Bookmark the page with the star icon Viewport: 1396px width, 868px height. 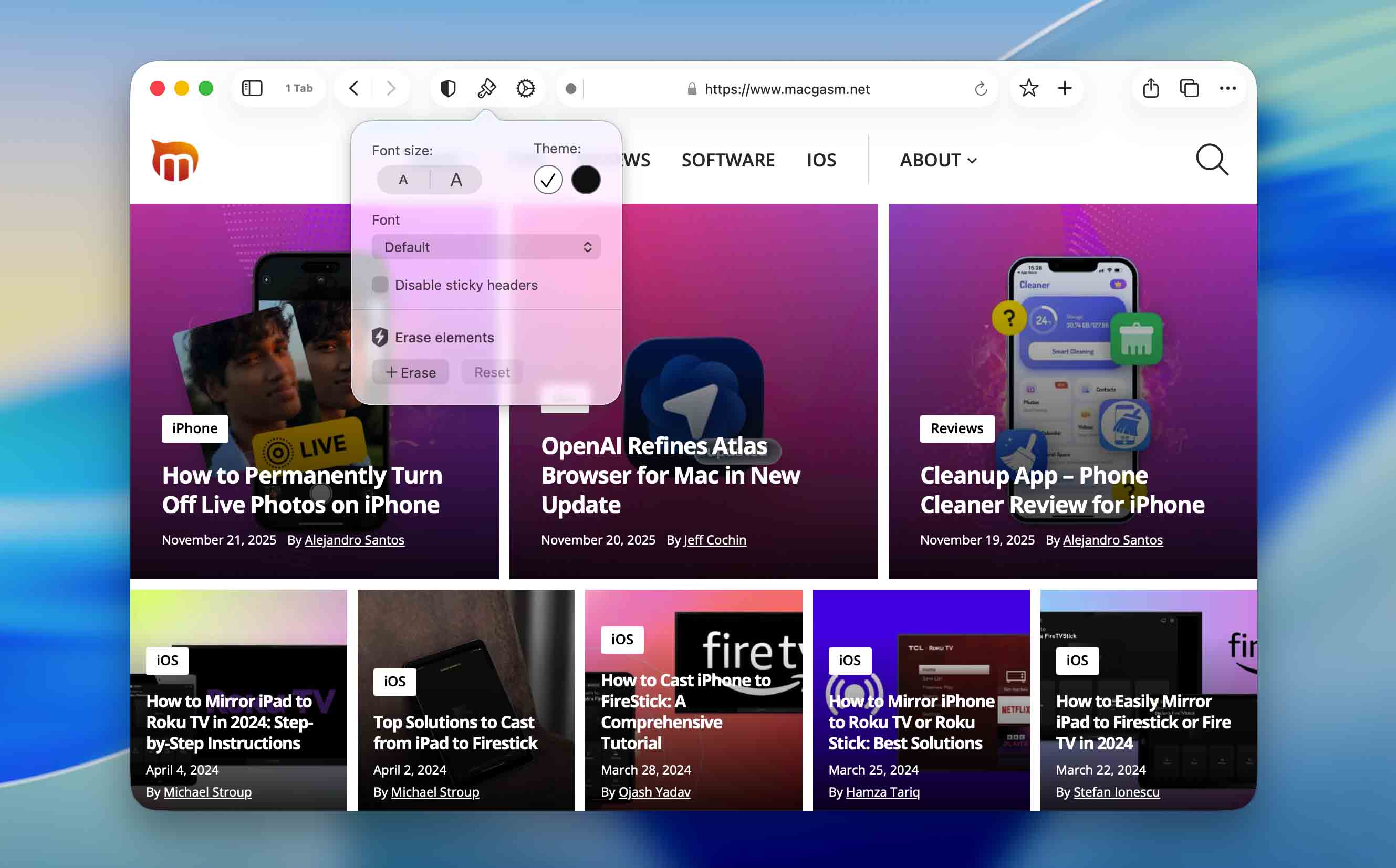point(1028,88)
